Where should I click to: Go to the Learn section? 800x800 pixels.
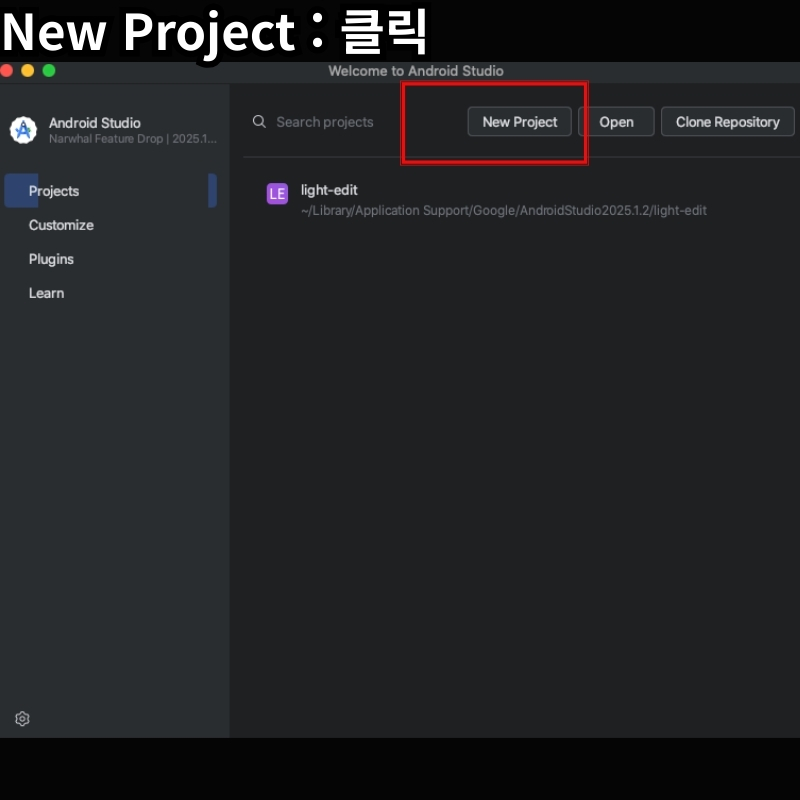point(46,293)
